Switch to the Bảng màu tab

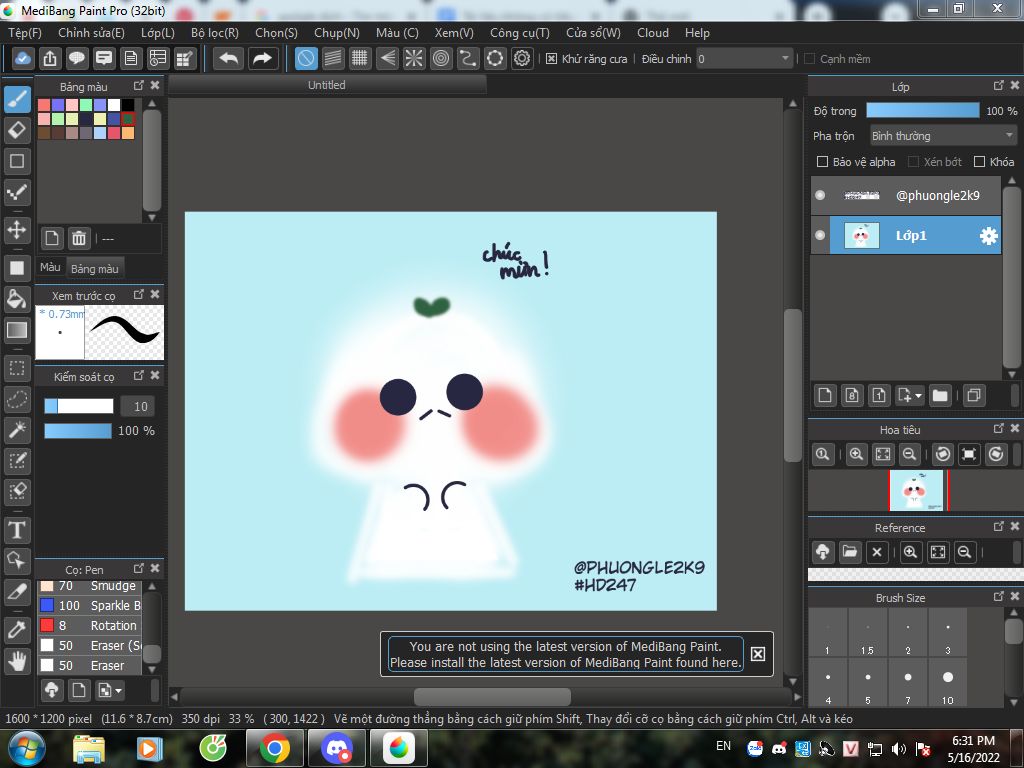click(95, 268)
